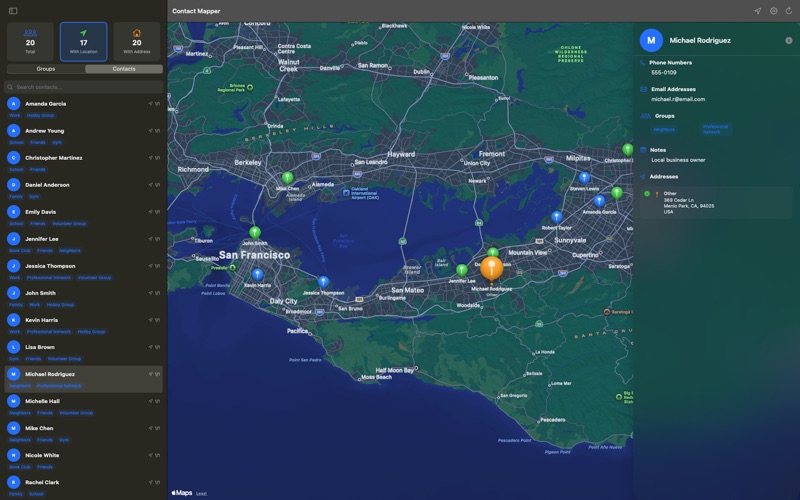Choose Emily Davis from the list
Viewport: 800px width, 500px height.
point(84,217)
